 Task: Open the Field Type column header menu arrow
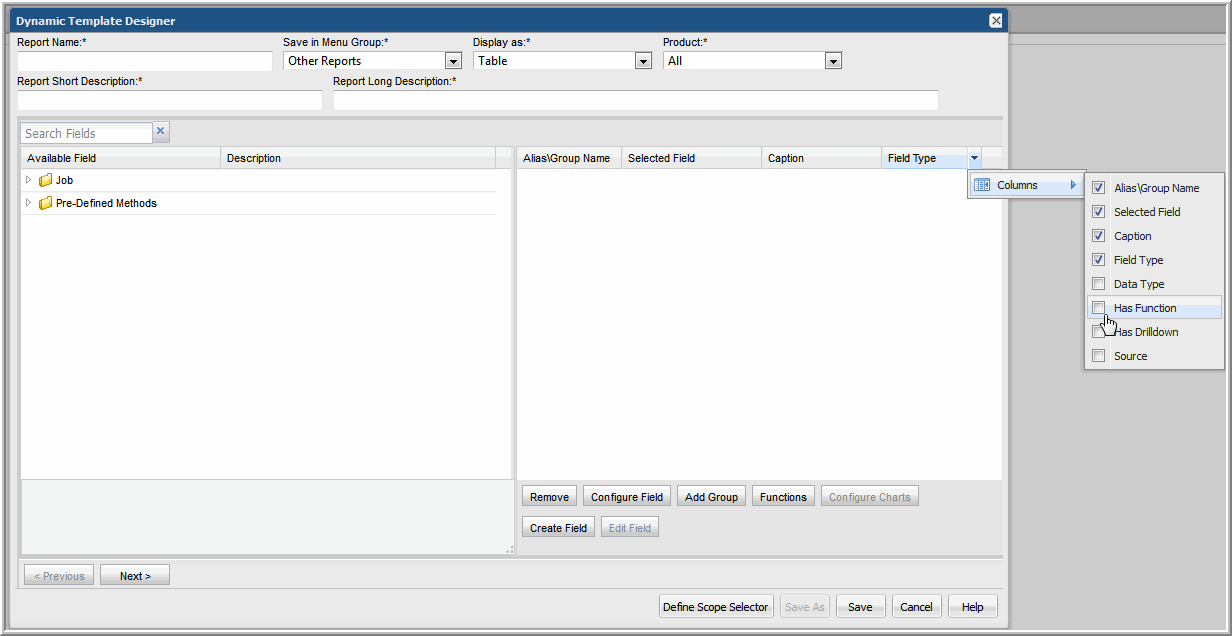point(975,158)
